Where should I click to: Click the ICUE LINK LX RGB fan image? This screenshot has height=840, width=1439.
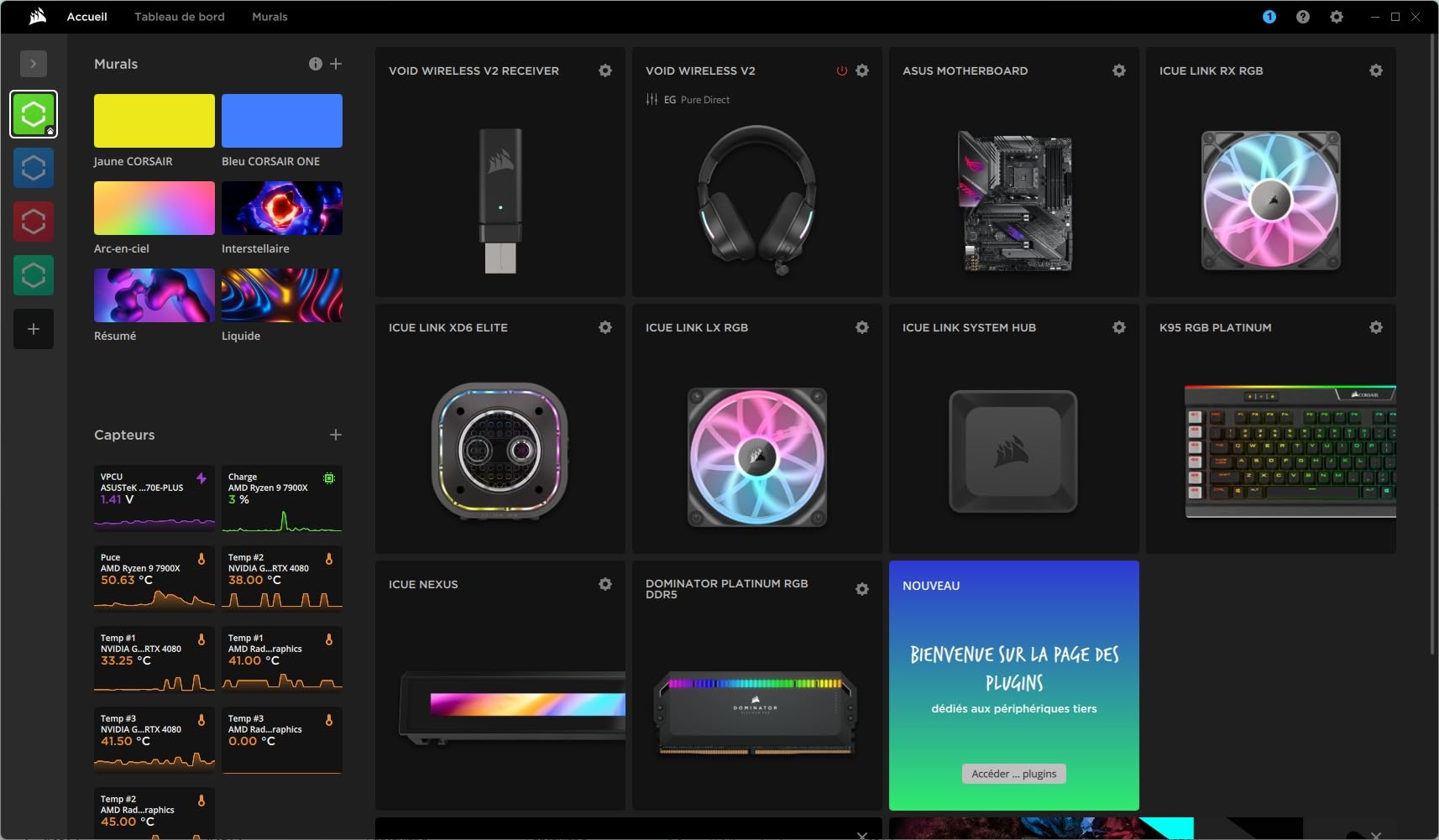pos(757,457)
